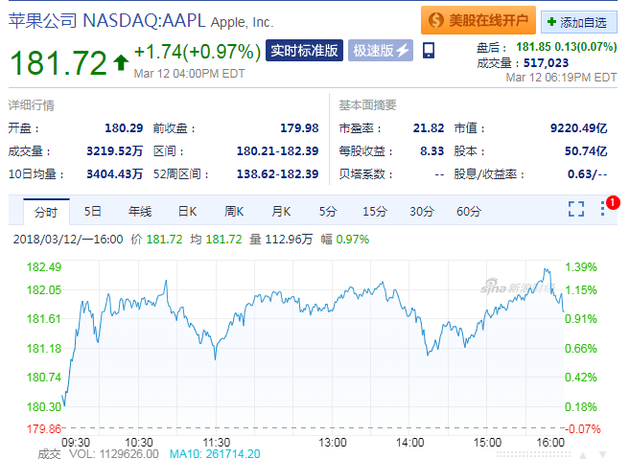Image resolution: width=630 pixels, height=459 pixels.
Task: Select the 15分 chart tab
Action: point(375,211)
